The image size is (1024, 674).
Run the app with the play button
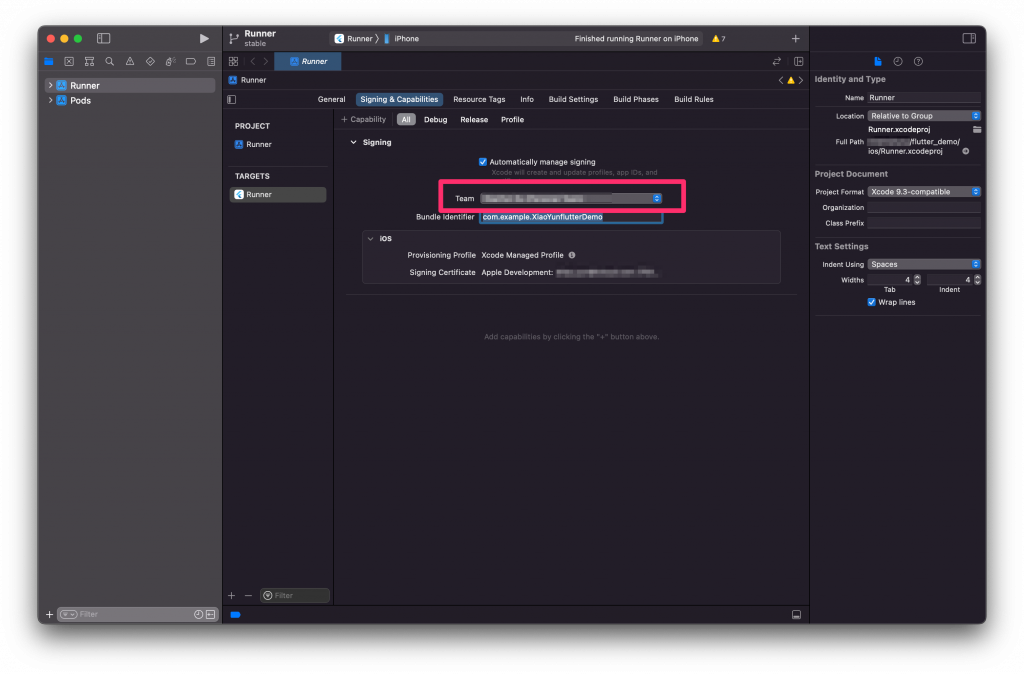[x=204, y=39]
